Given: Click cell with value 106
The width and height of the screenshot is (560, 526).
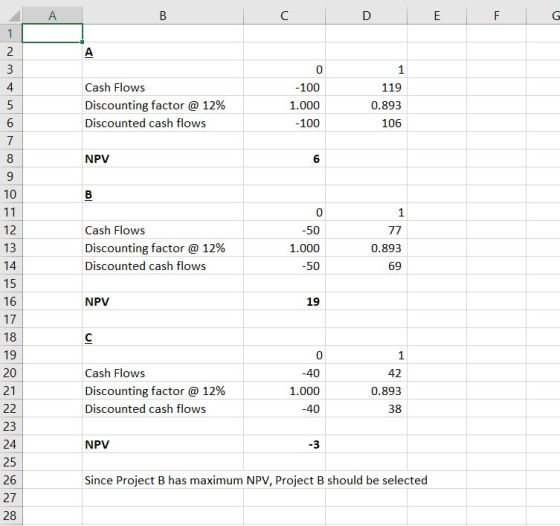Looking at the screenshot, I should click(366, 123).
